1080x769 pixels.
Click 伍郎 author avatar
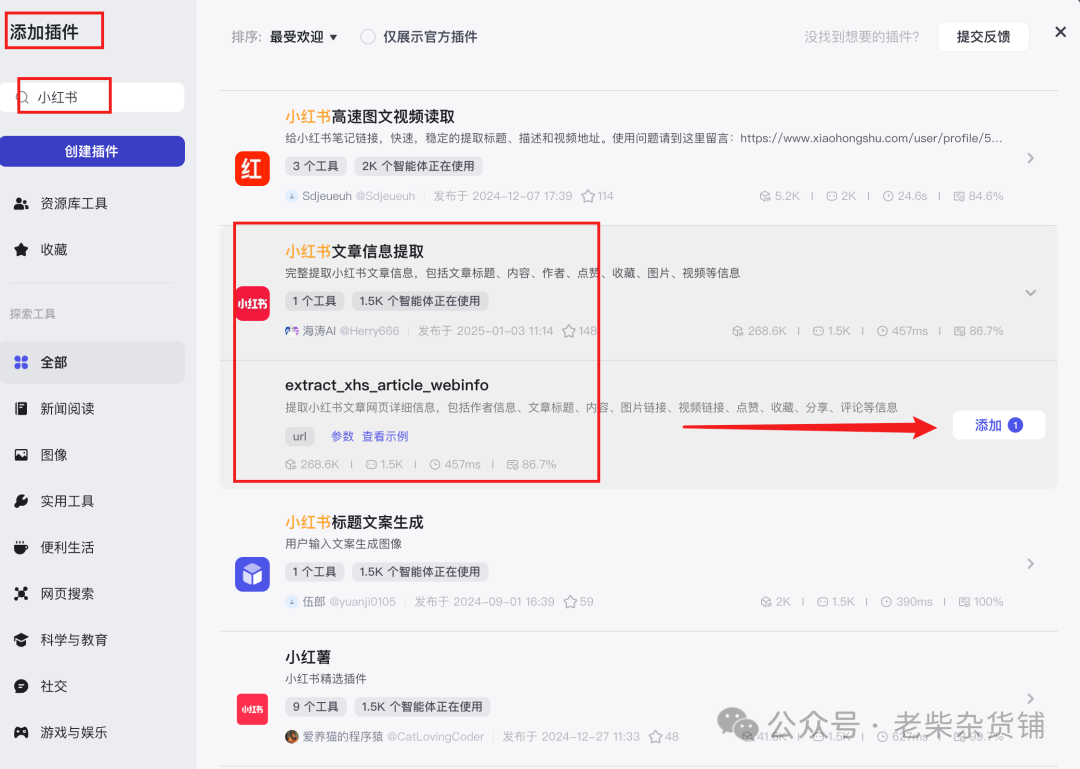coord(291,602)
